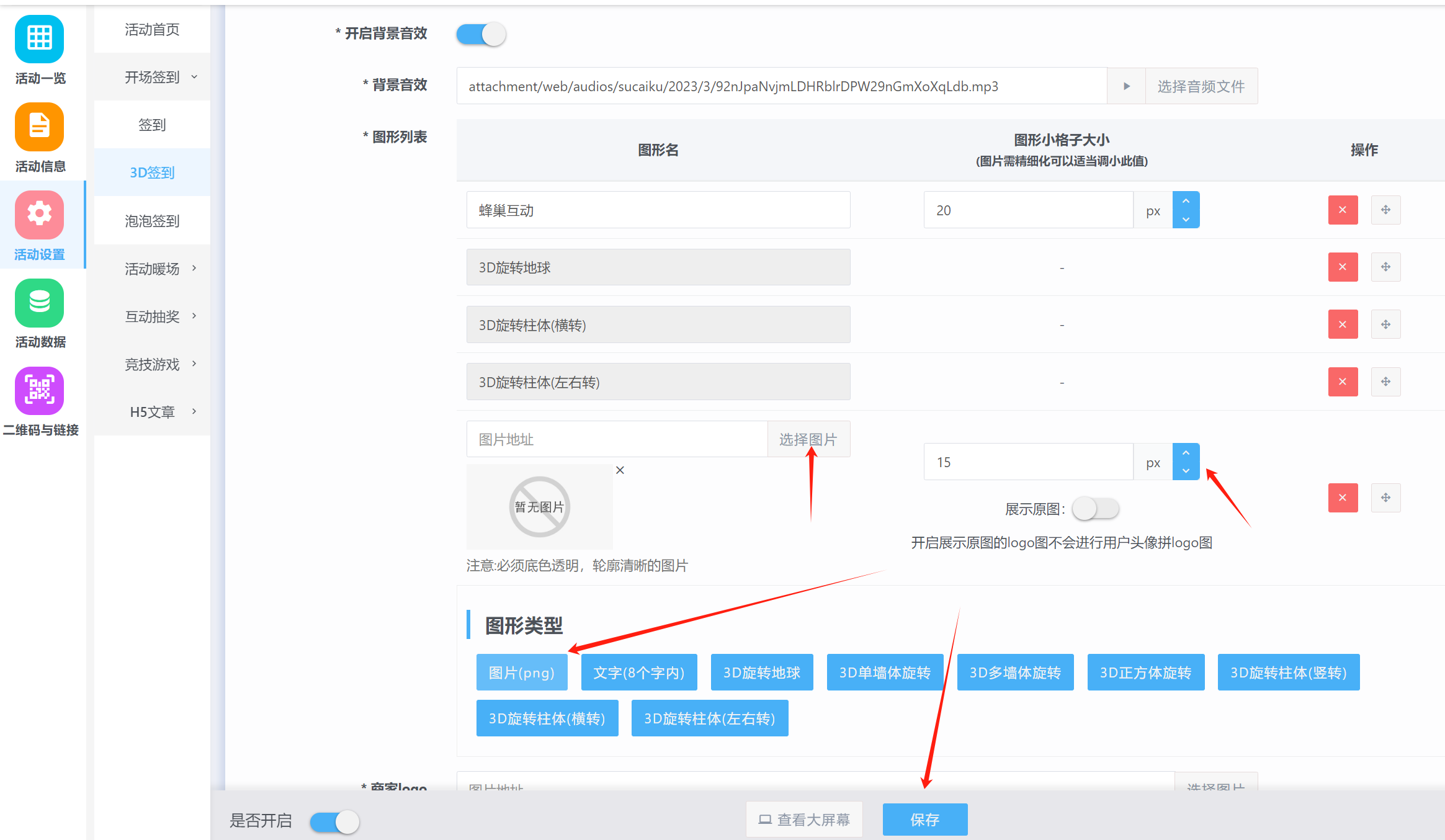Play the background audio preview
Screen dimensions: 1445x840
click(1126, 86)
